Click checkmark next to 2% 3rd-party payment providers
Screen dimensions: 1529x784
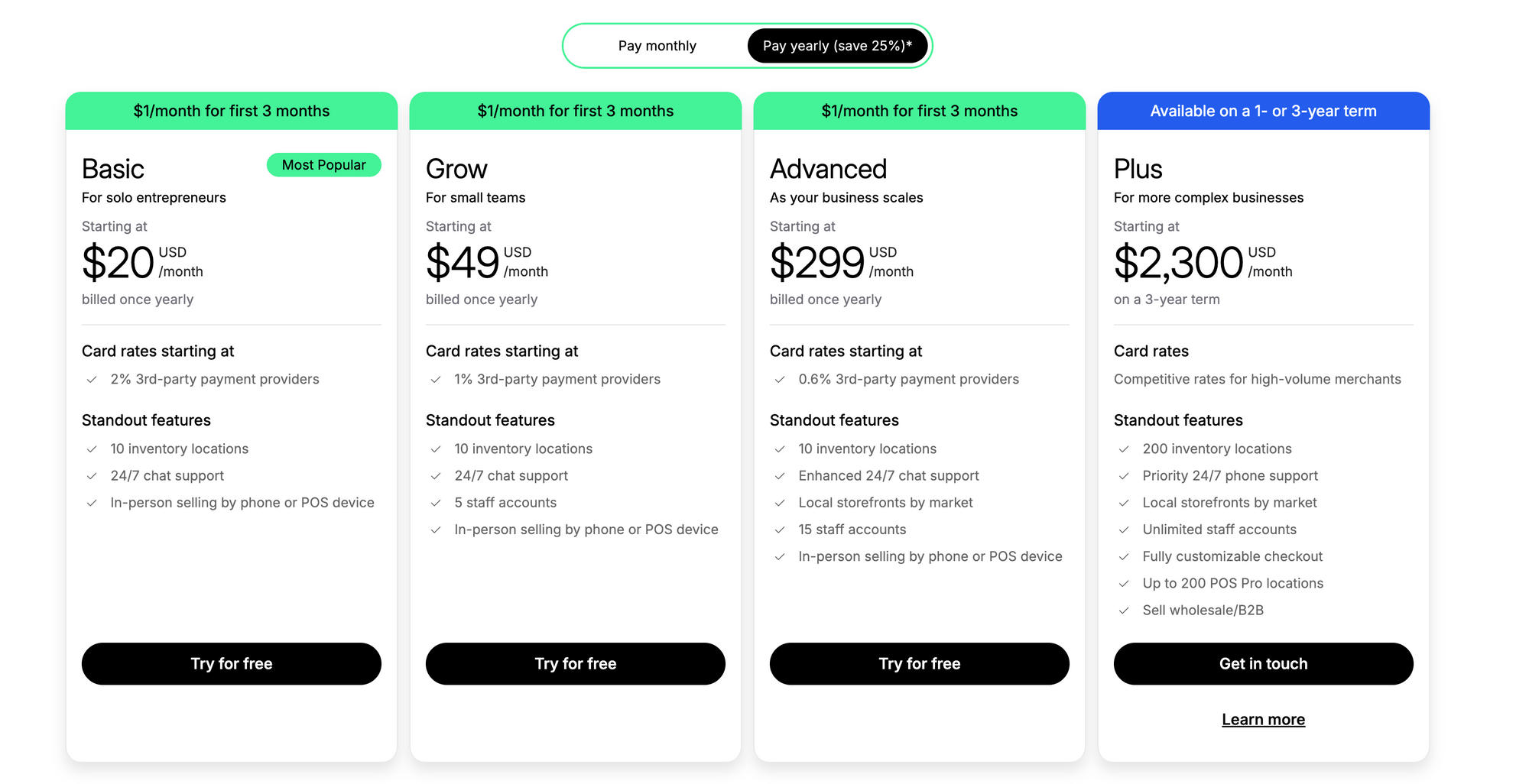pyautogui.click(x=92, y=380)
